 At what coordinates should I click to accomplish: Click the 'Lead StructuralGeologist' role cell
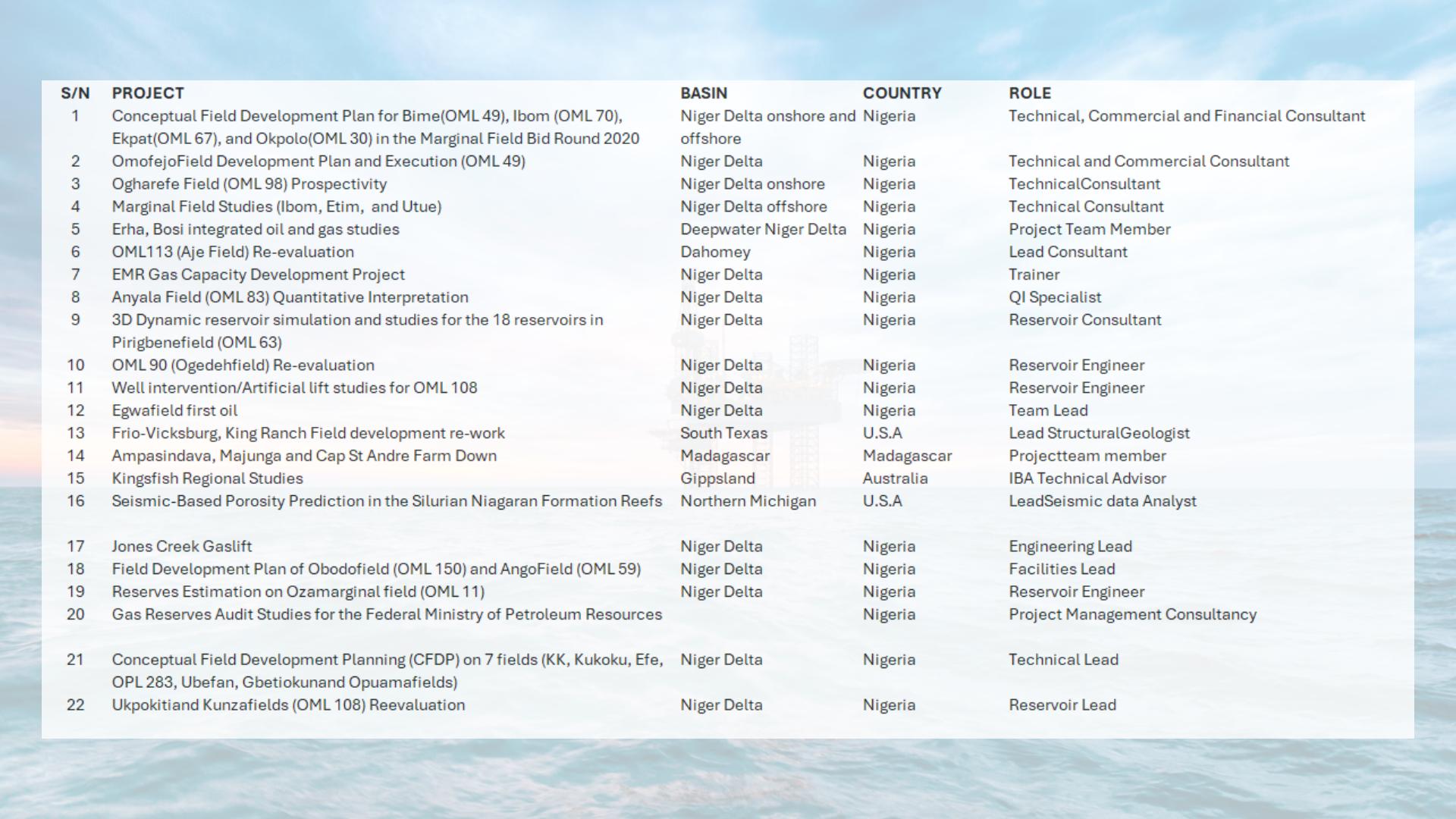1099,433
